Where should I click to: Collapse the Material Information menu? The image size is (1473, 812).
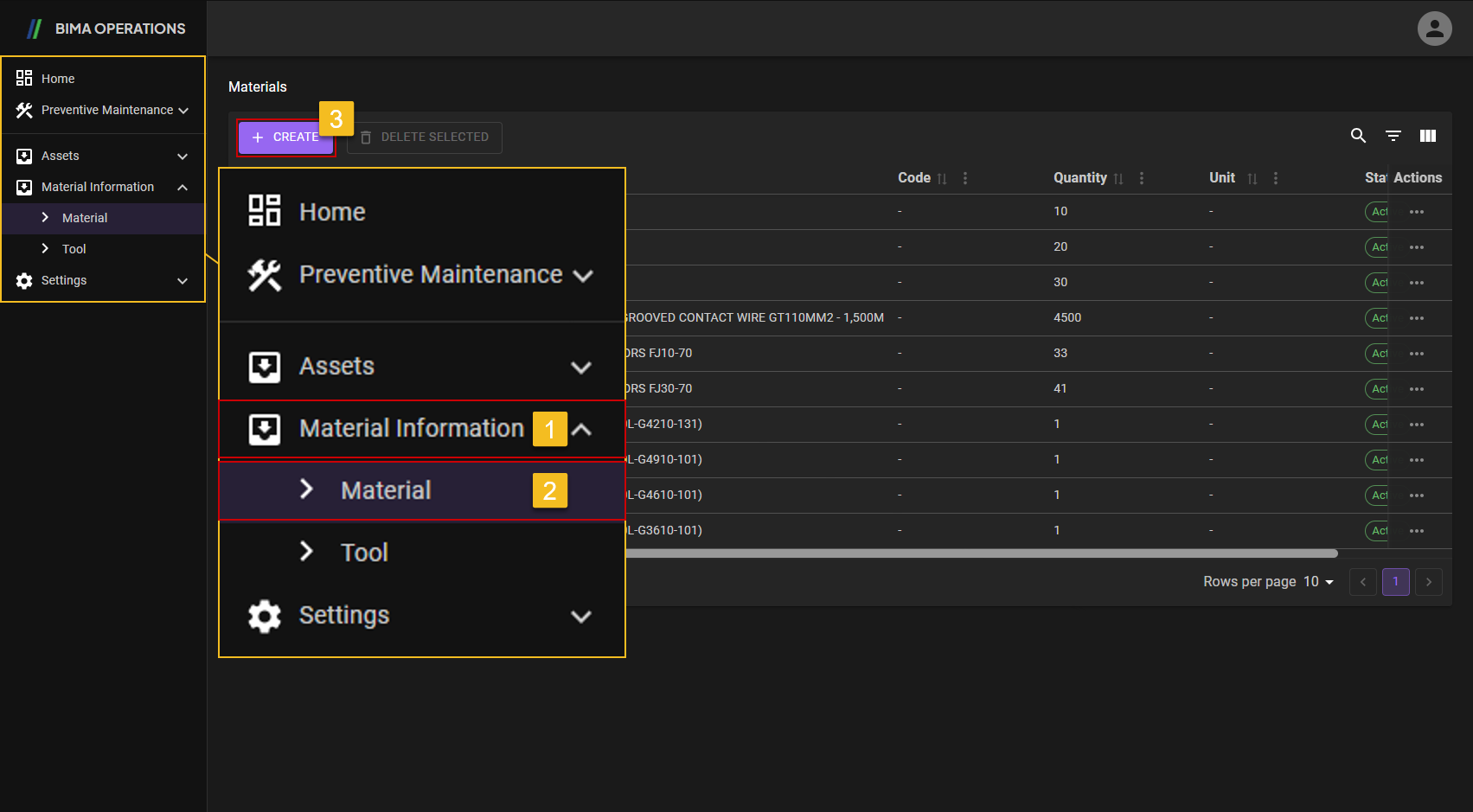tap(583, 429)
